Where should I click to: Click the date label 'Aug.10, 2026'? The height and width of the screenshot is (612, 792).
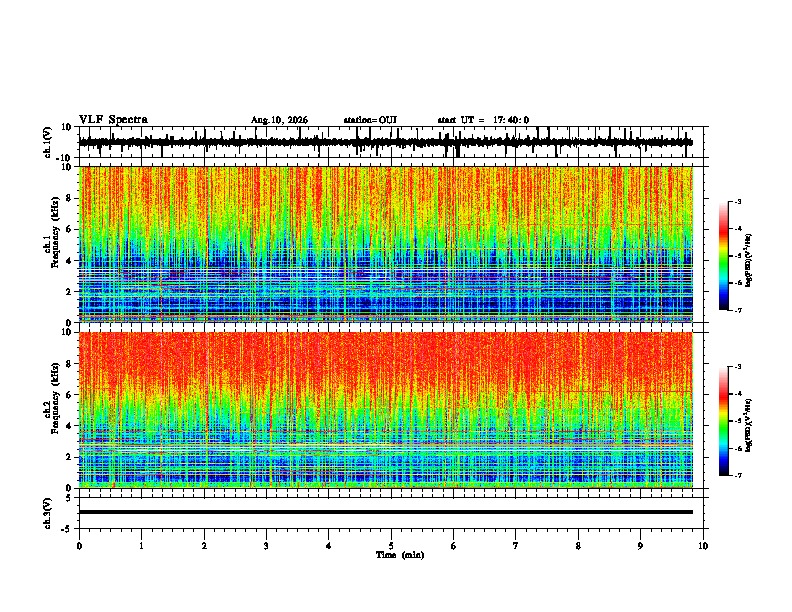pyautogui.click(x=279, y=120)
